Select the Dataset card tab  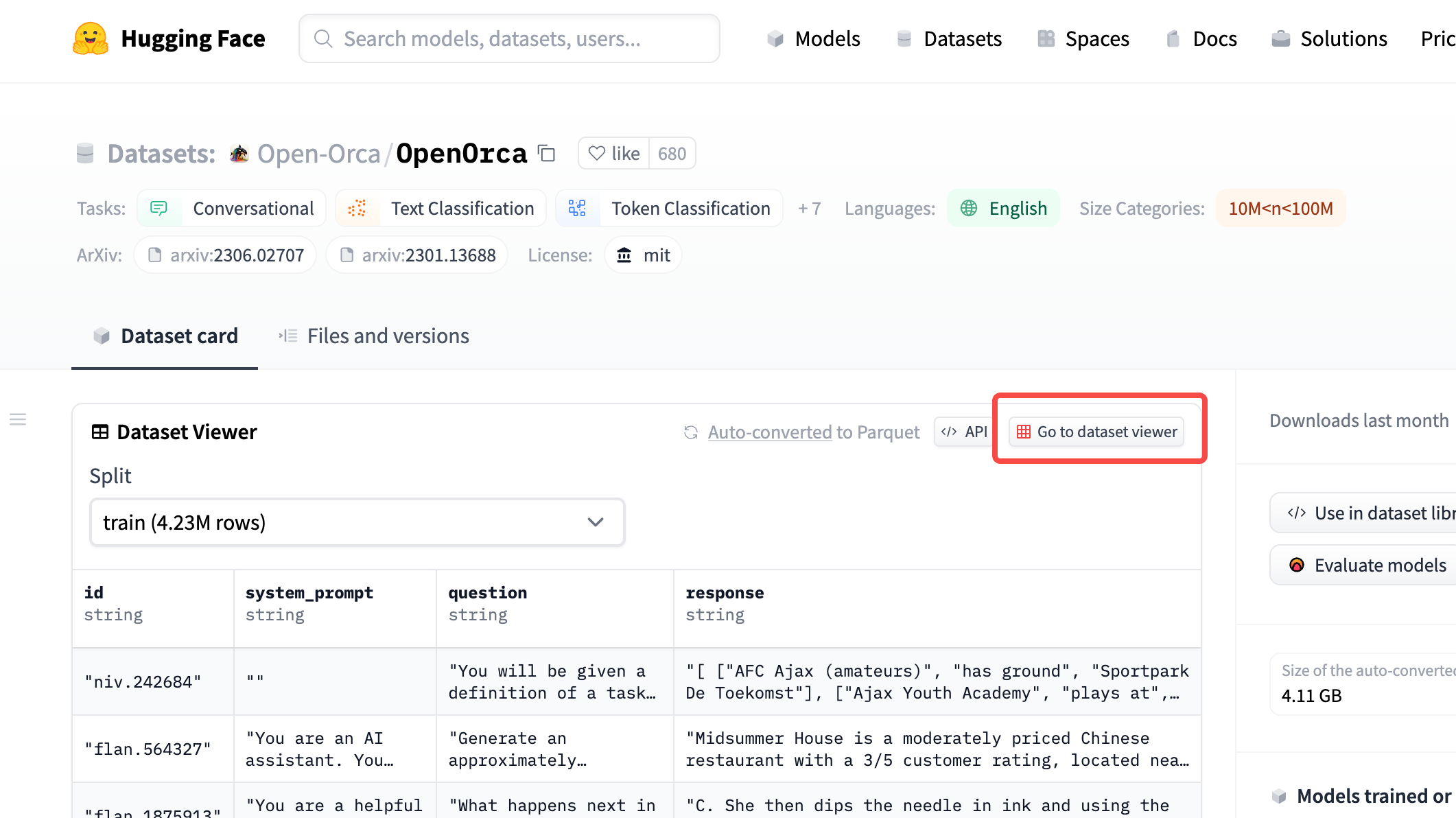[x=165, y=336]
